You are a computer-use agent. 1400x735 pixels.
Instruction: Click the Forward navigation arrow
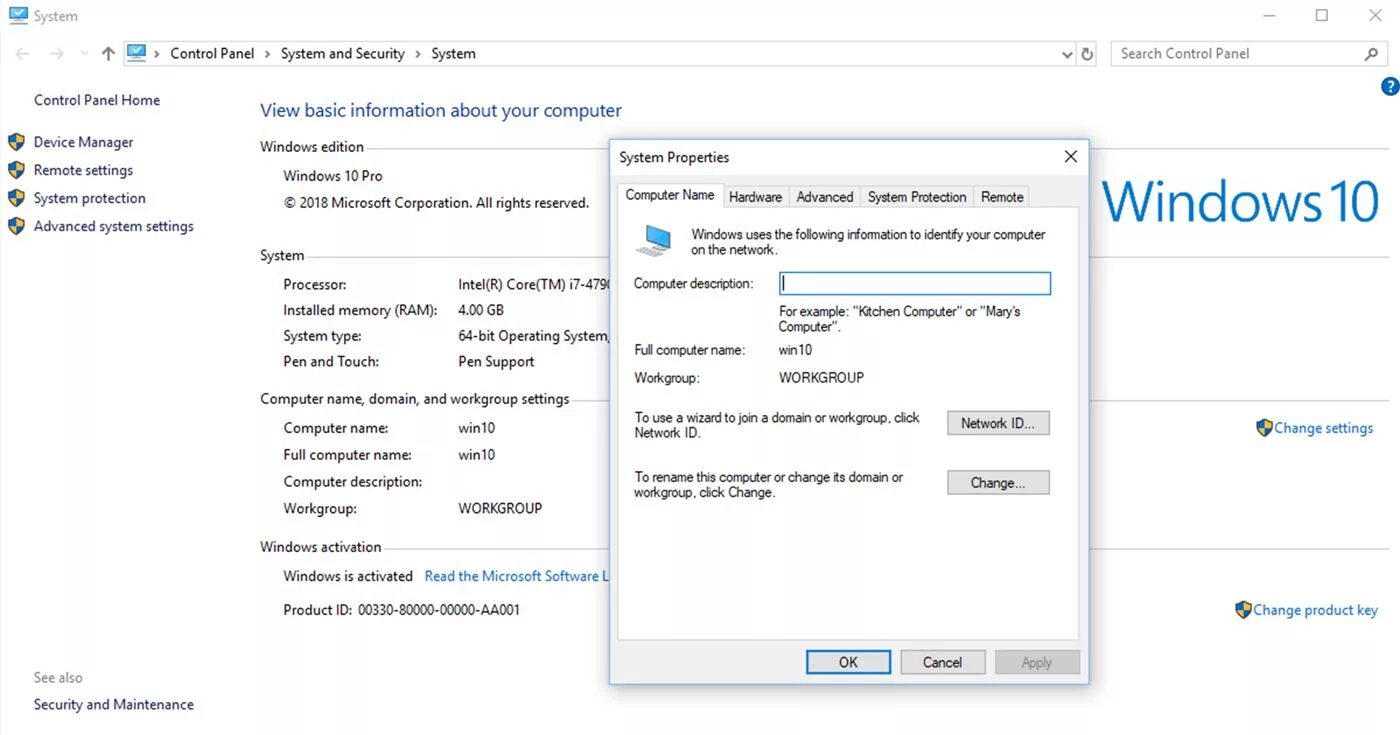click(x=57, y=54)
